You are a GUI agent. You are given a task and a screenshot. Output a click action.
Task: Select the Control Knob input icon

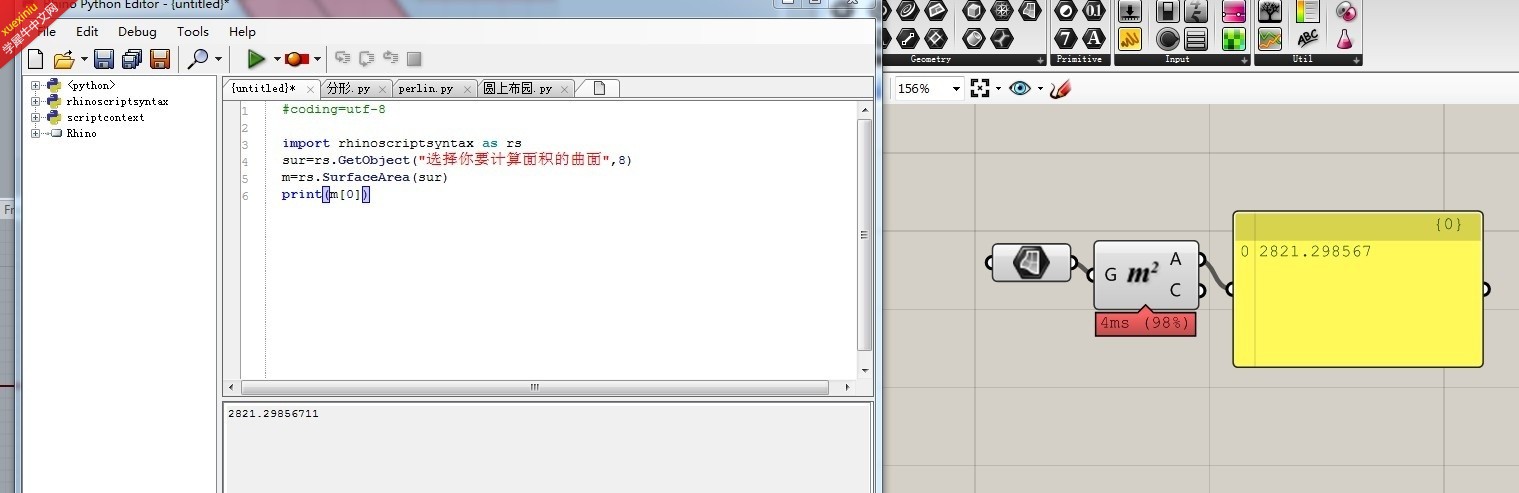pos(1167,38)
